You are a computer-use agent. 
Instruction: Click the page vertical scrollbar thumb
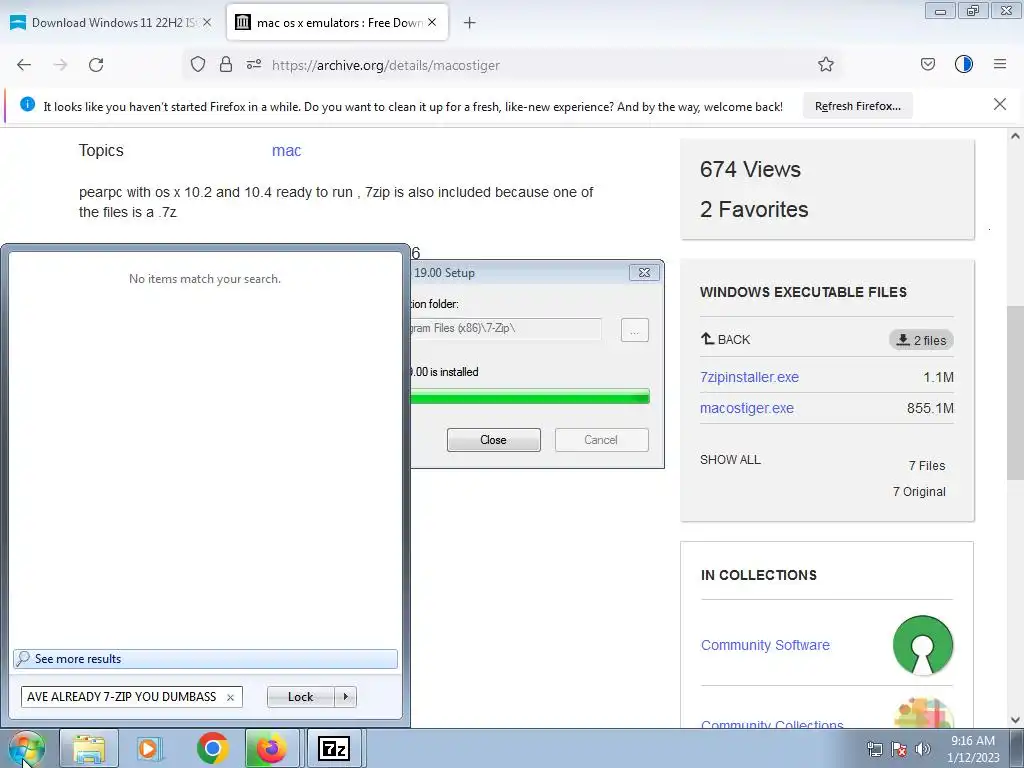(1015, 391)
